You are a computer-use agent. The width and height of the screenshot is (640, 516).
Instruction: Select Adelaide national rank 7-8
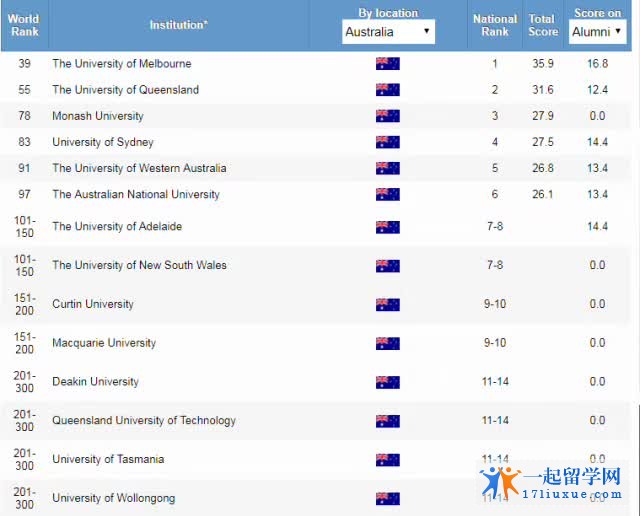coord(495,227)
